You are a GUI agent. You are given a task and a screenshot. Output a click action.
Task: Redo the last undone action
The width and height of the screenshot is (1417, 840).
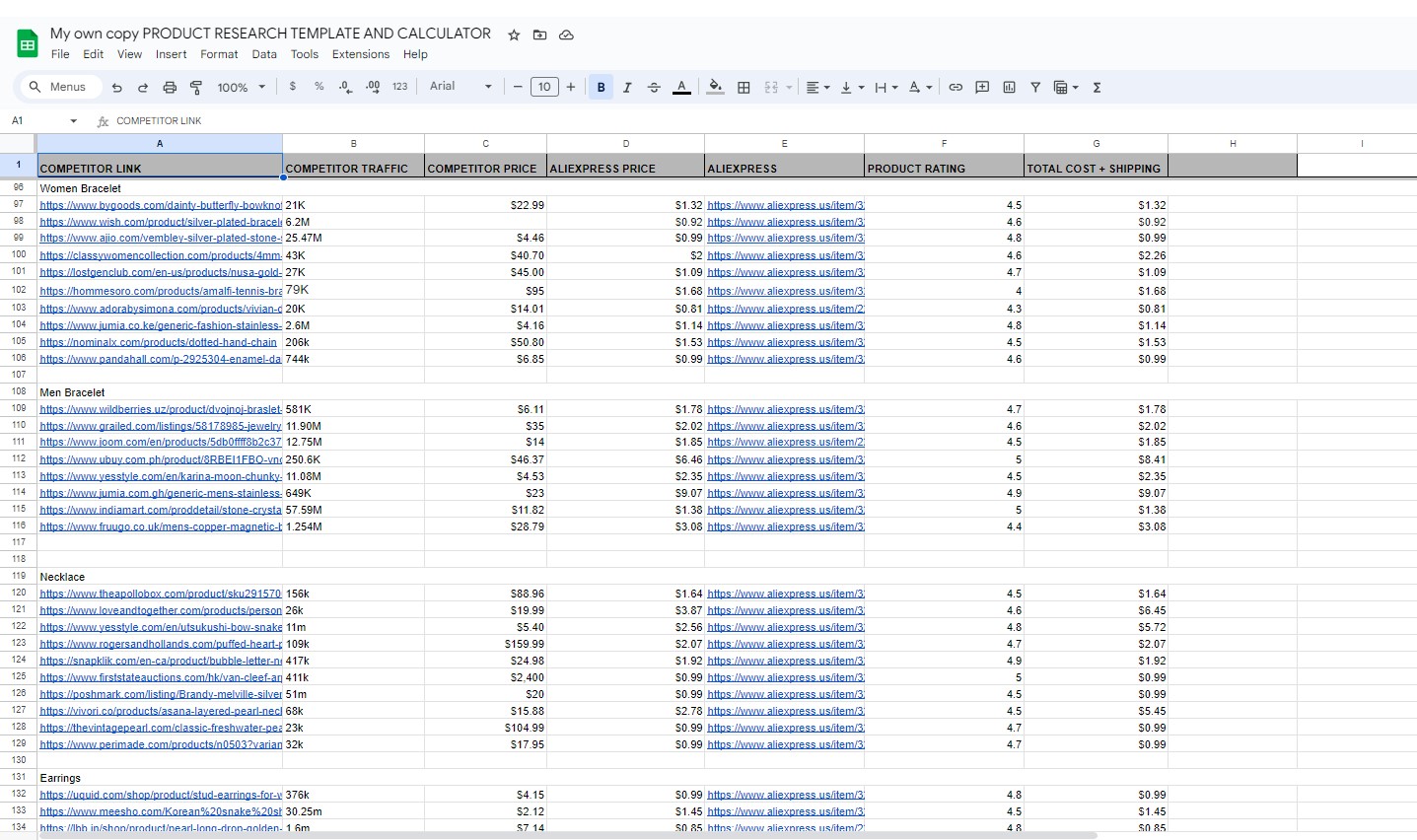[143, 87]
